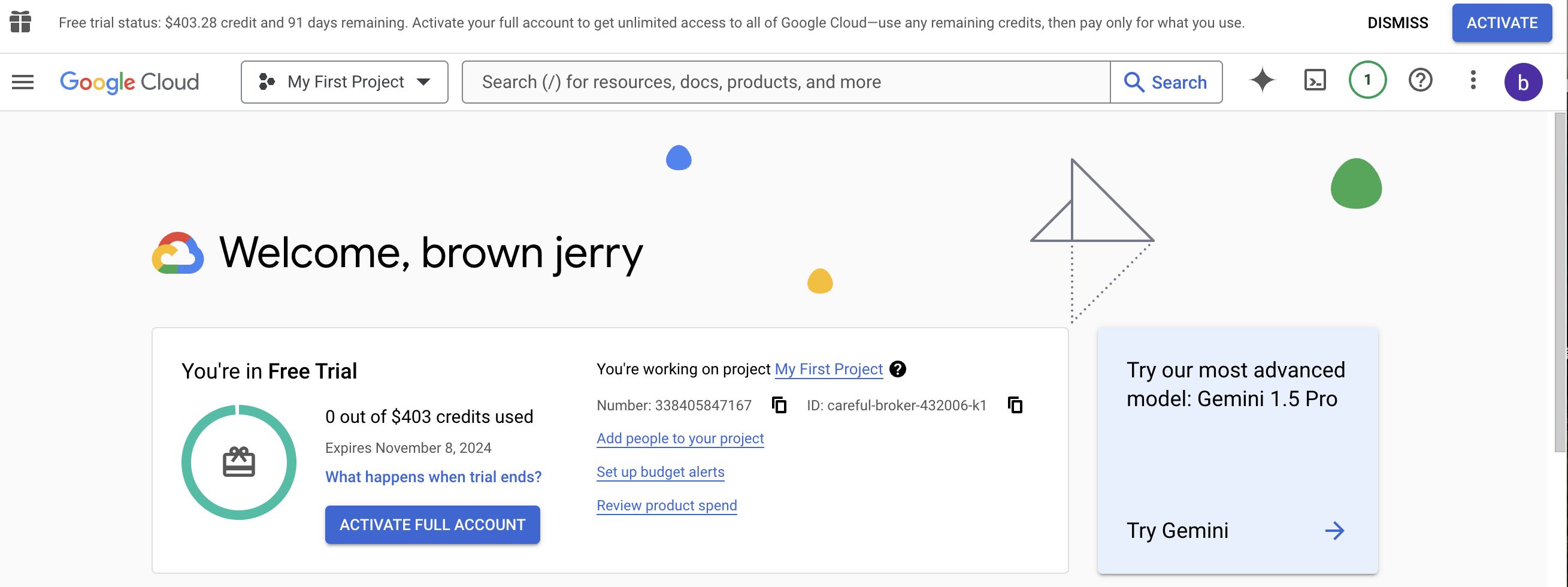Click the gift icon in trial banner
Screen dimensions: 1568x587
21,23
